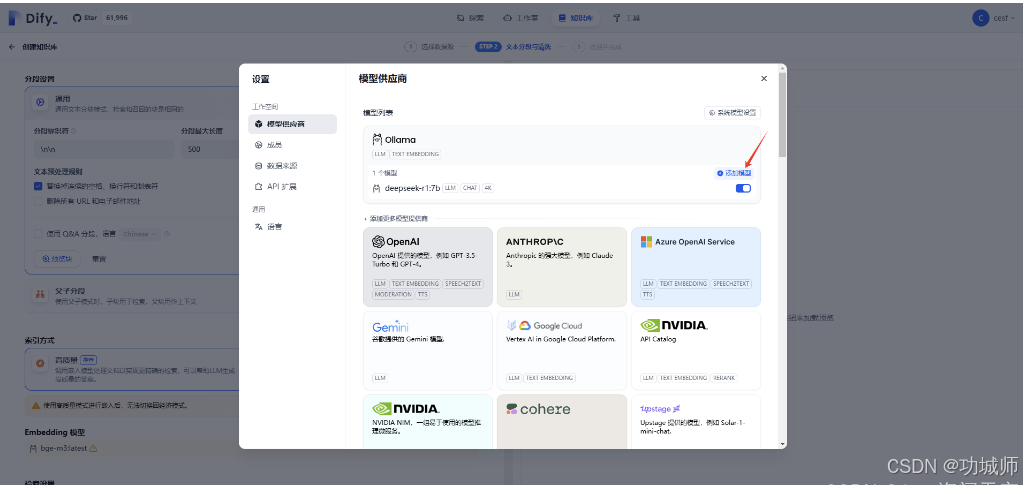Click the 高质量 index mode icon
Image resolution: width=1023 pixels, height=485 pixels.
(x=40, y=363)
